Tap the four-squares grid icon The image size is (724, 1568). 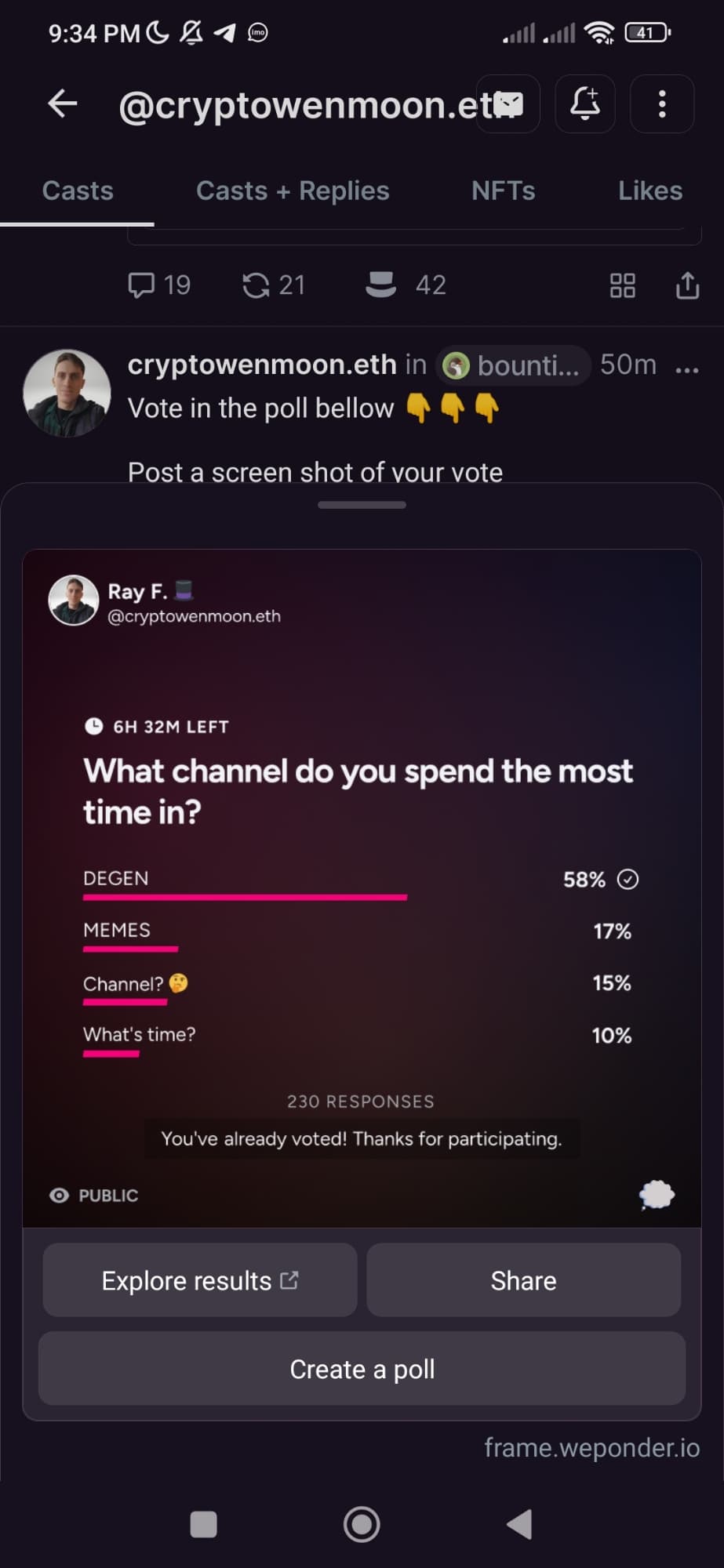tap(623, 285)
